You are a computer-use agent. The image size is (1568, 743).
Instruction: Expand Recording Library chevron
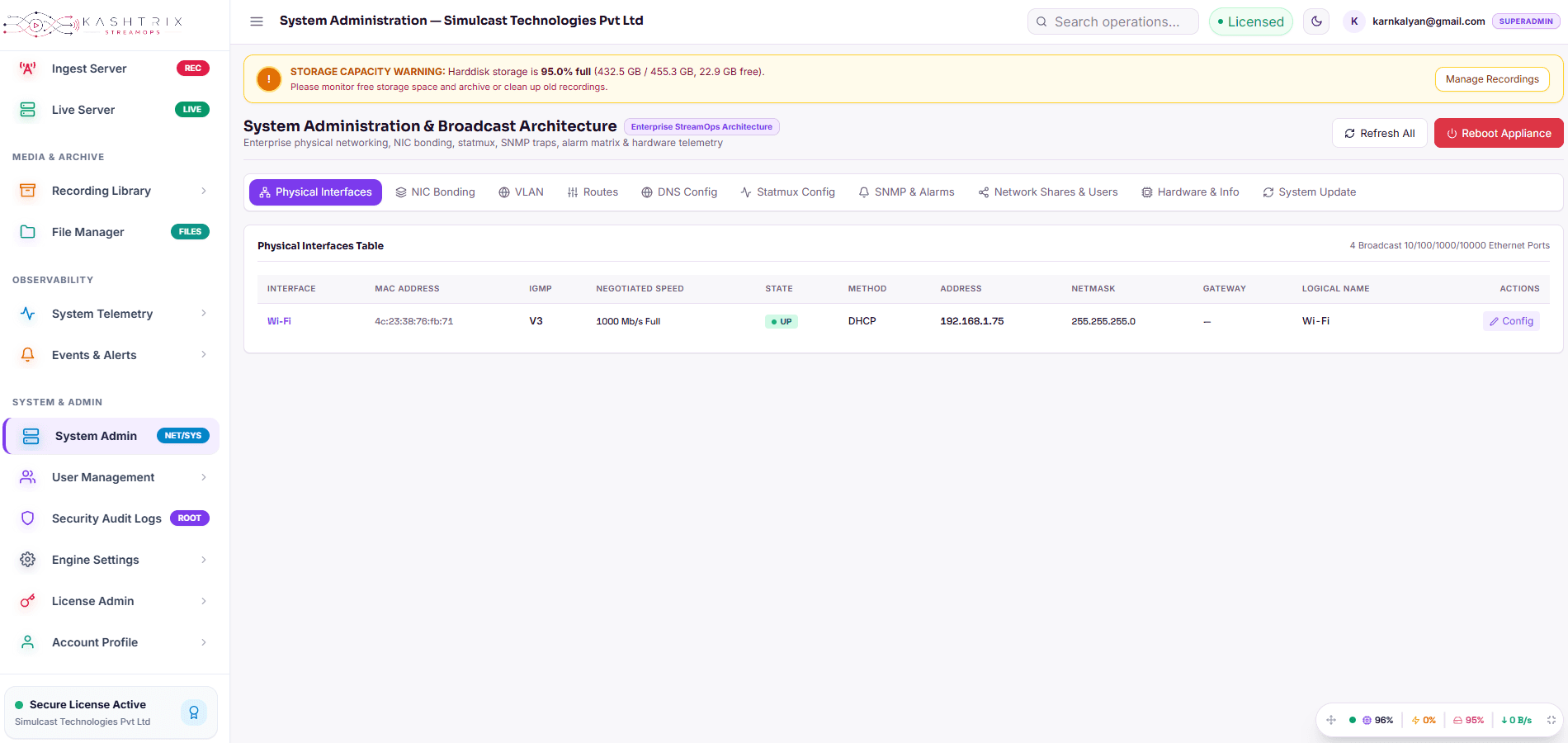pos(204,191)
